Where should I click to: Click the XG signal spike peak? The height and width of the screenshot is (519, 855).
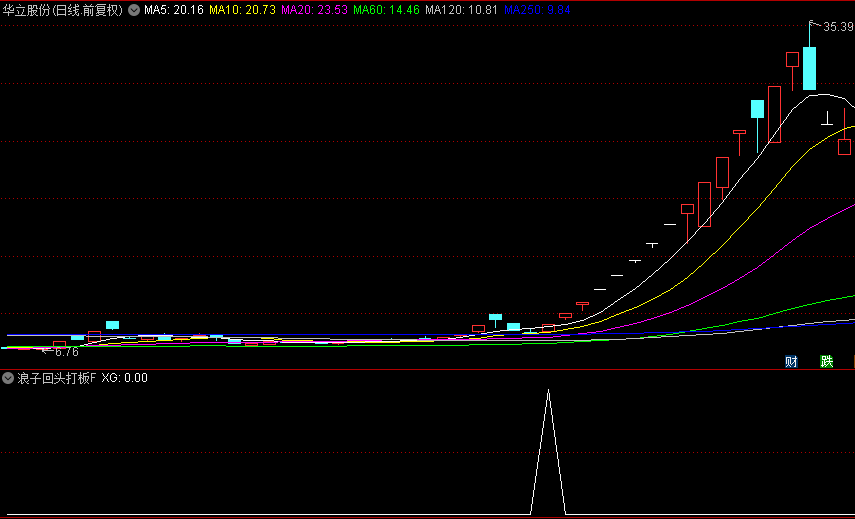[548, 391]
